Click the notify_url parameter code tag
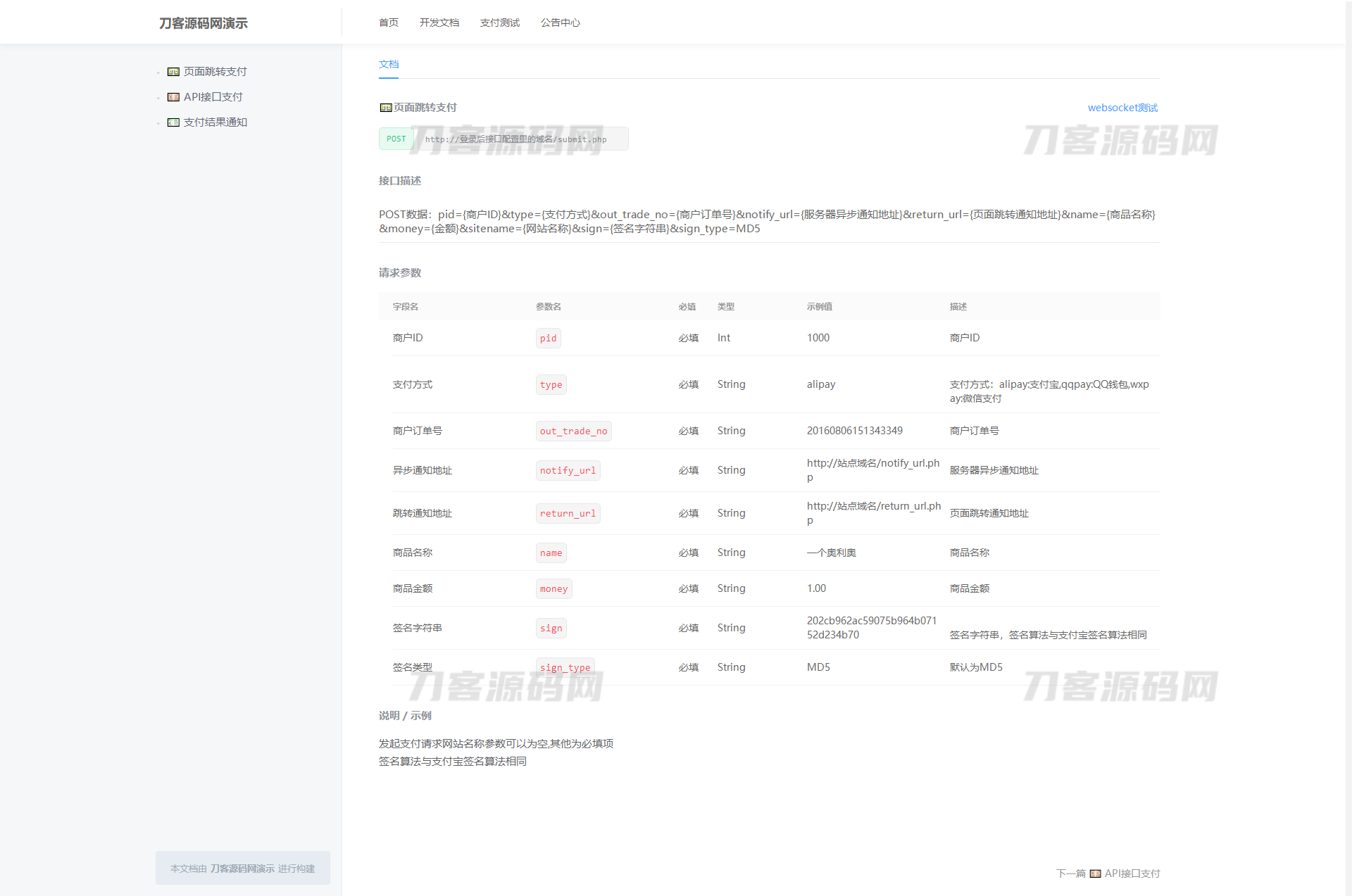 tap(568, 470)
